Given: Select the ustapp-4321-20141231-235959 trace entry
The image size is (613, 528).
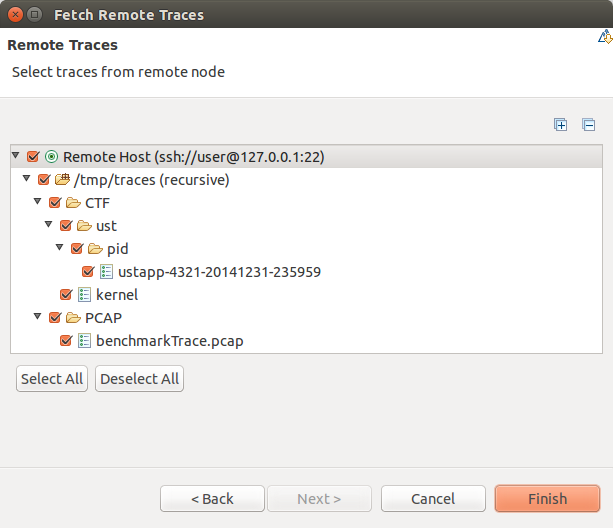Looking at the screenshot, I should coord(219,272).
